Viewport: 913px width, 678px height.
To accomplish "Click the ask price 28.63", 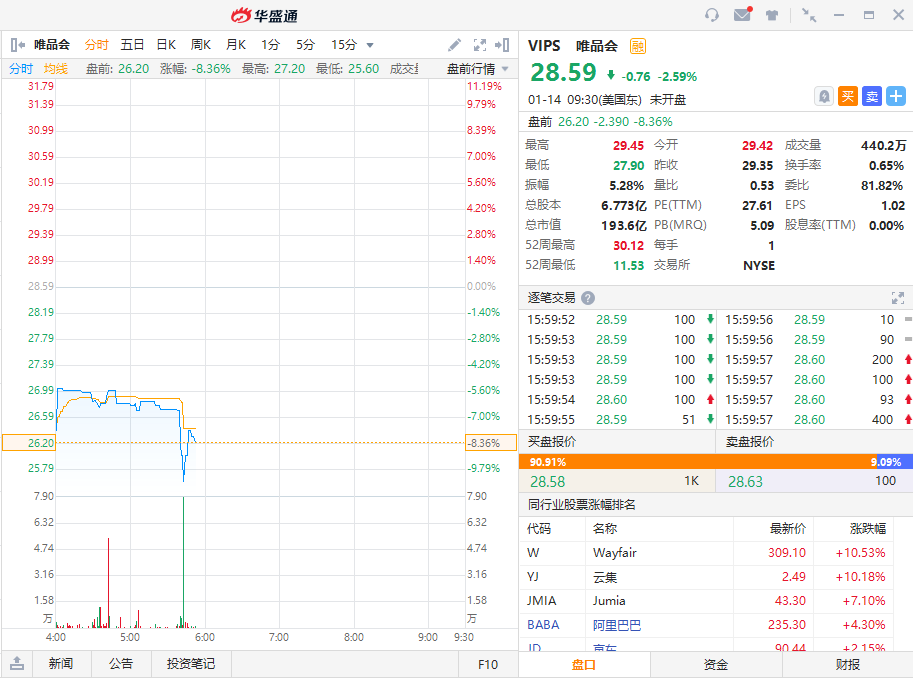I will tap(745, 482).
